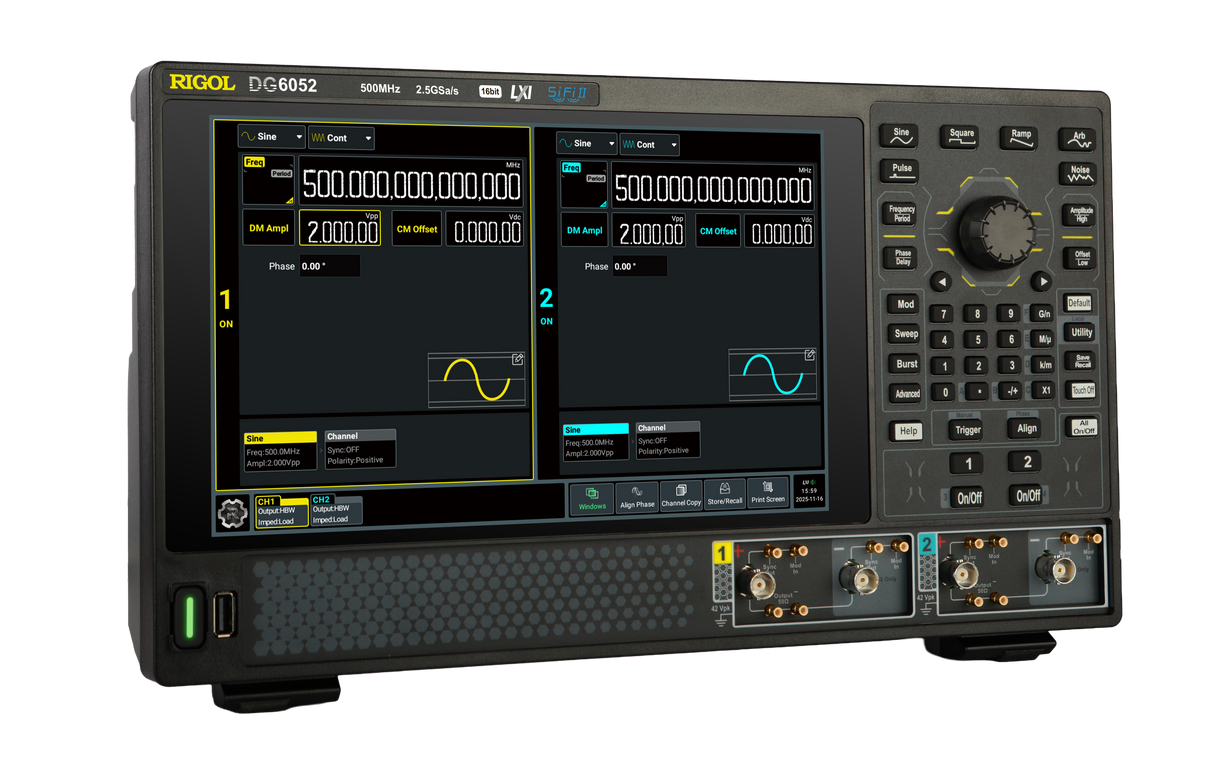Push the right arrow key below the knob
The width and height of the screenshot is (1214, 777).
coord(1040,282)
